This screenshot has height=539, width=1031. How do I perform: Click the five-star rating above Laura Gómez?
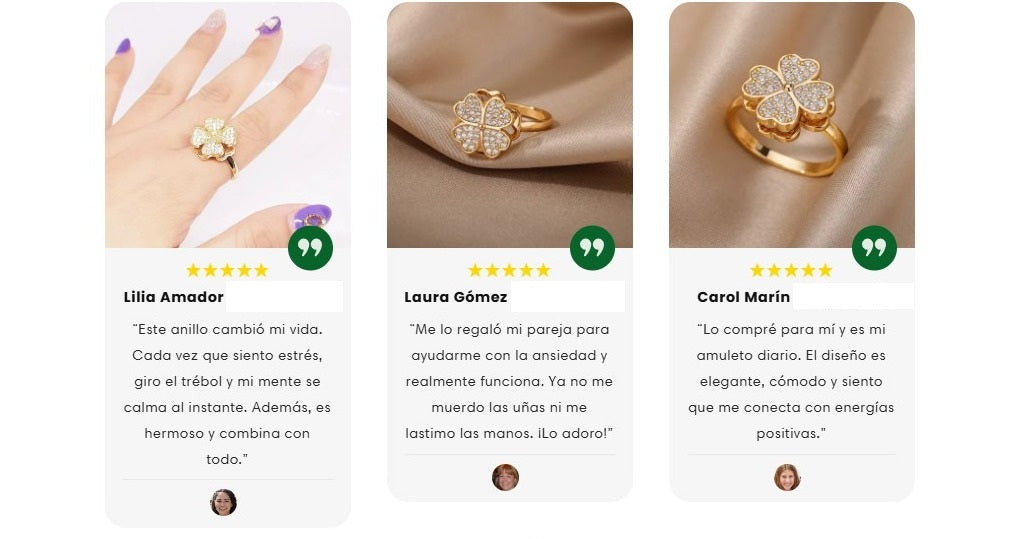click(x=509, y=270)
